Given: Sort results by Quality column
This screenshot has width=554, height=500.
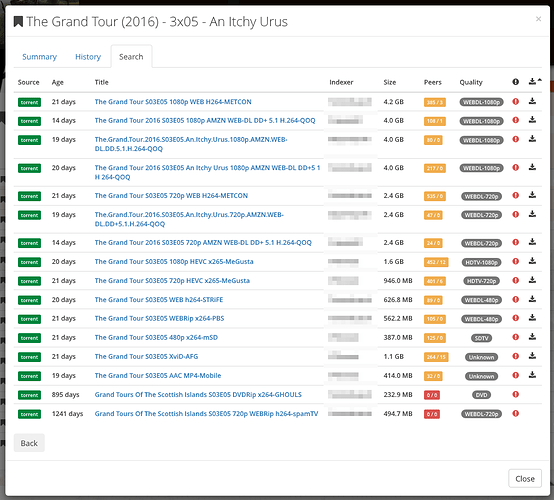Looking at the screenshot, I should coord(471,82).
